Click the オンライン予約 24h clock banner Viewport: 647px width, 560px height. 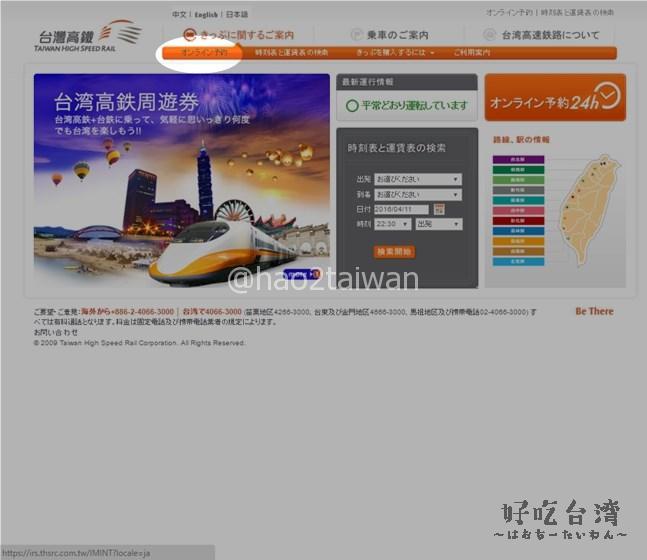point(555,98)
